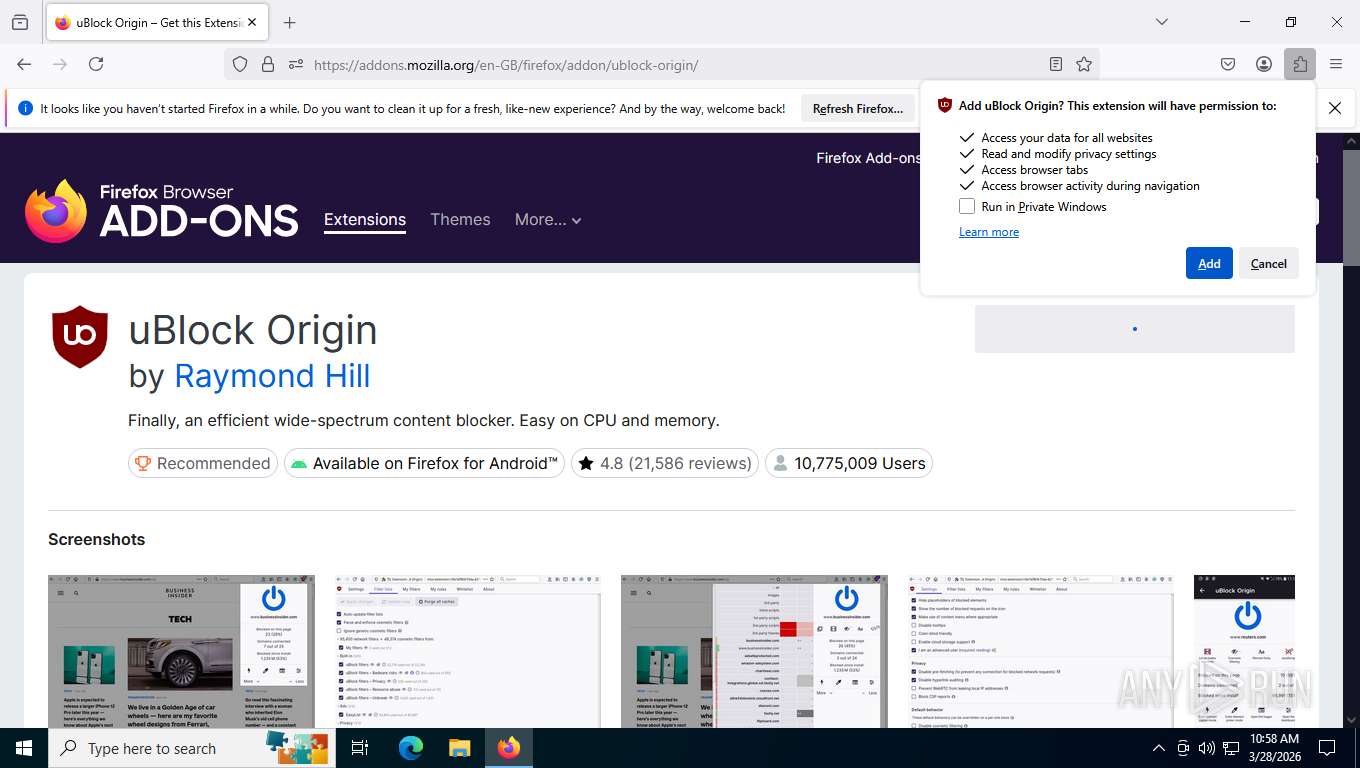
Task: Toggle reader view icon
Action: coord(1056,64)
